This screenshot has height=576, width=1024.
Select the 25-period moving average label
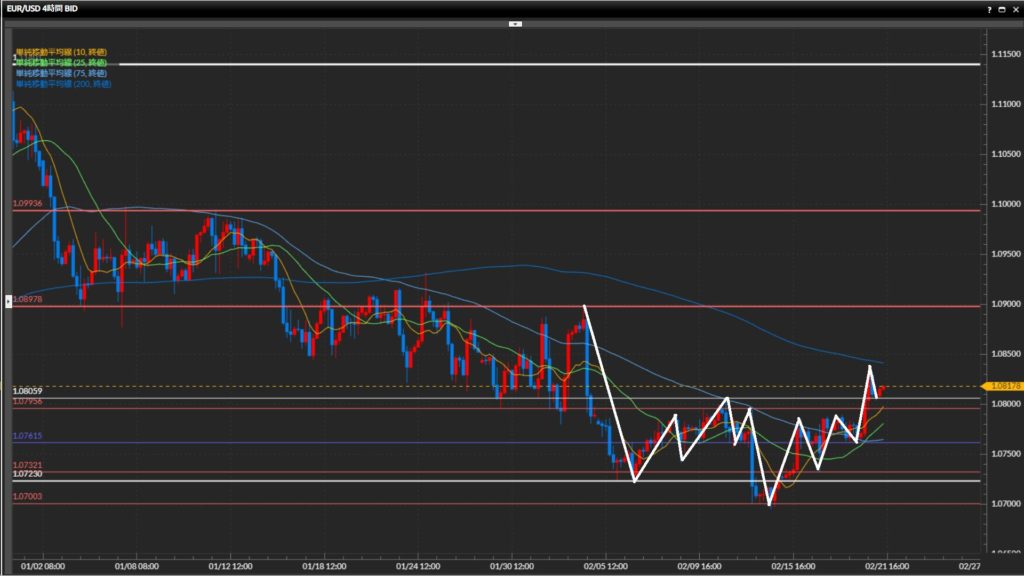(x=61, y=62)
